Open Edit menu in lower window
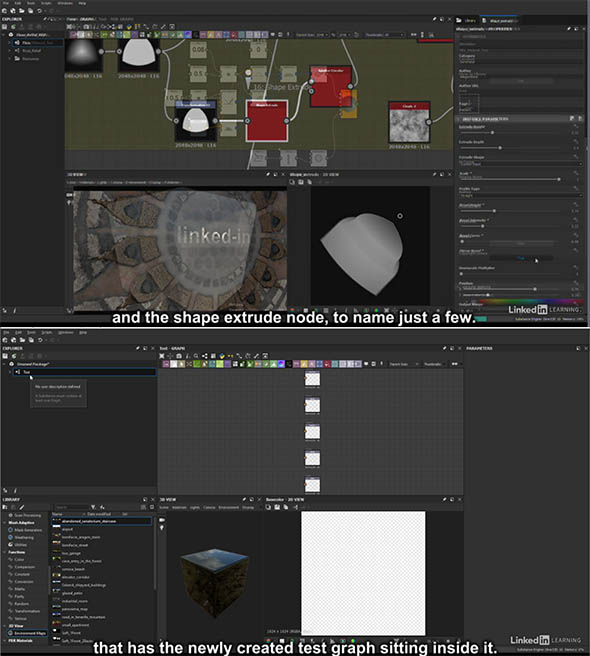This screenshot has height=656, width=590. tap(19, 332)
